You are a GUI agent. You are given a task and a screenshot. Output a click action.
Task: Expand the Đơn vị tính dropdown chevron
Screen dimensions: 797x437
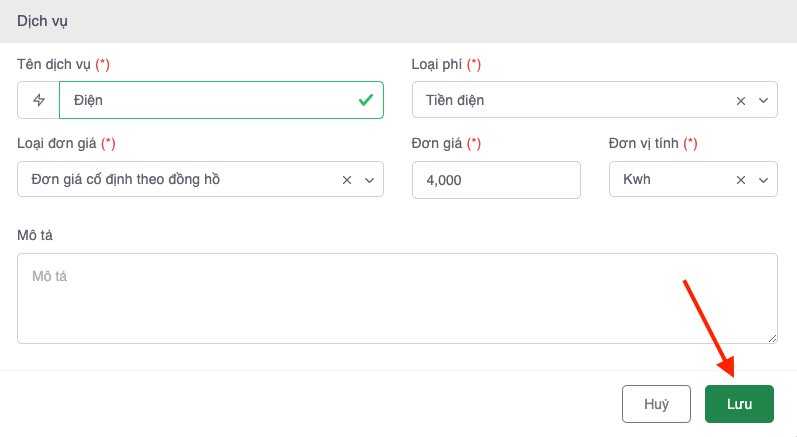pyautogui.click(x=763, y=180)
